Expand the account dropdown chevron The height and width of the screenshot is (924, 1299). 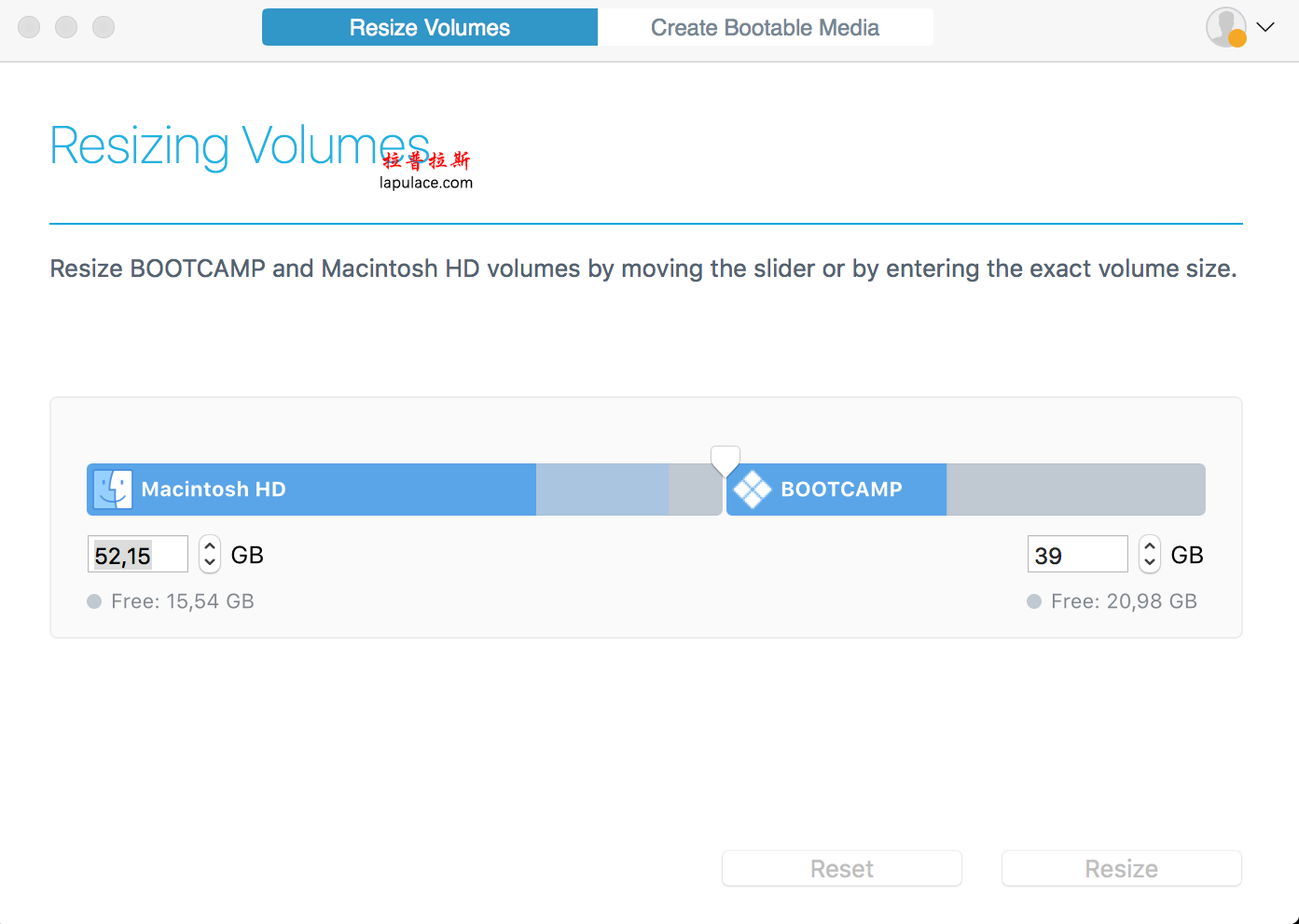pos(1265,27)
